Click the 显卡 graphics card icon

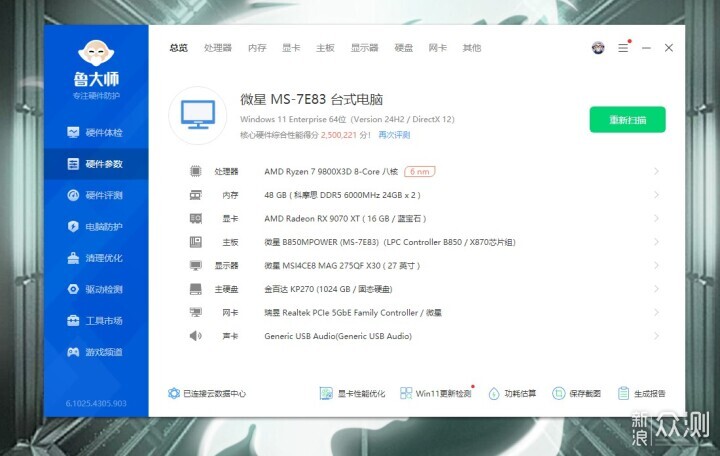[196, 219]
